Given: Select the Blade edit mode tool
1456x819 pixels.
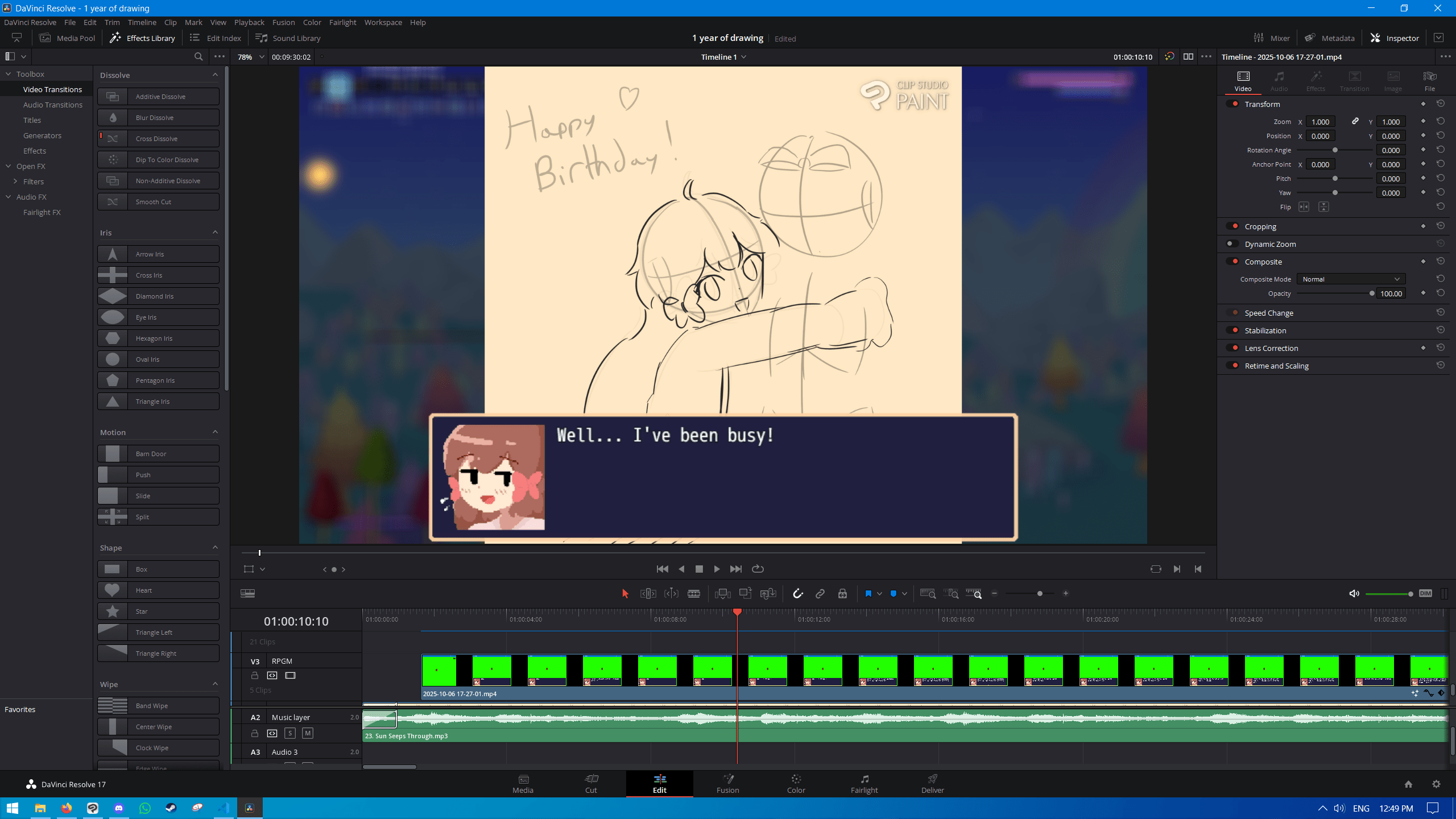Looking at the screenshot, I should point(693,593).
